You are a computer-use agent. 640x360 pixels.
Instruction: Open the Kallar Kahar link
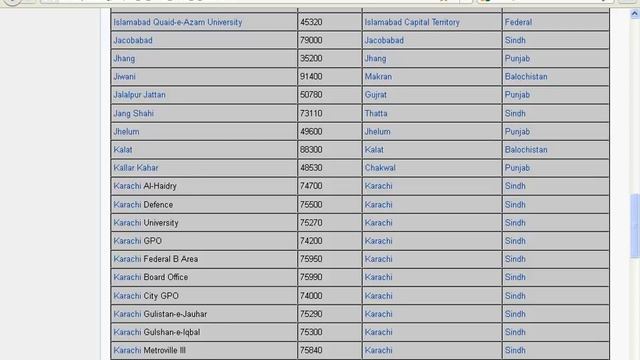pyautogui.click(x=136, y=168)
